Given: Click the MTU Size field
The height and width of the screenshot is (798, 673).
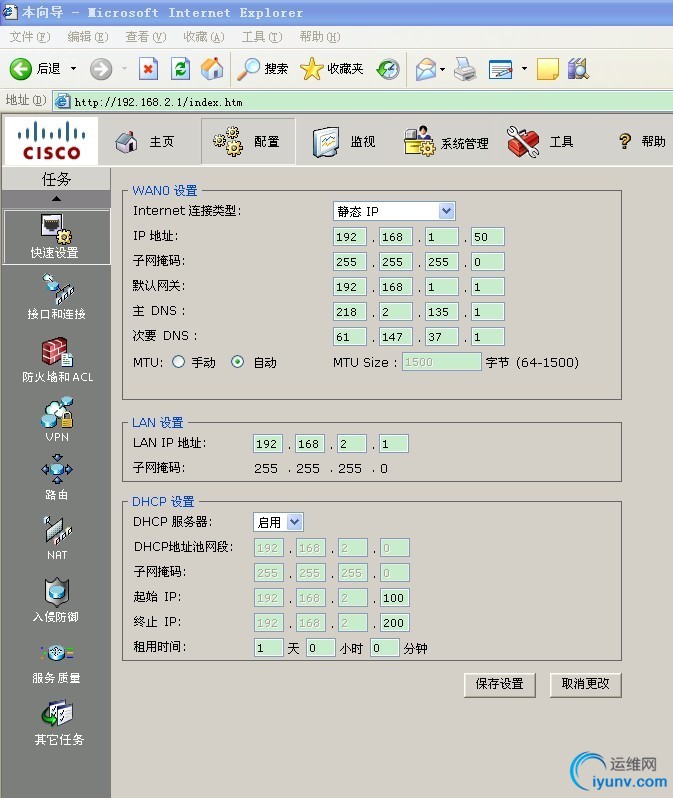Looking at the screenshot, I should pos(441,362).
